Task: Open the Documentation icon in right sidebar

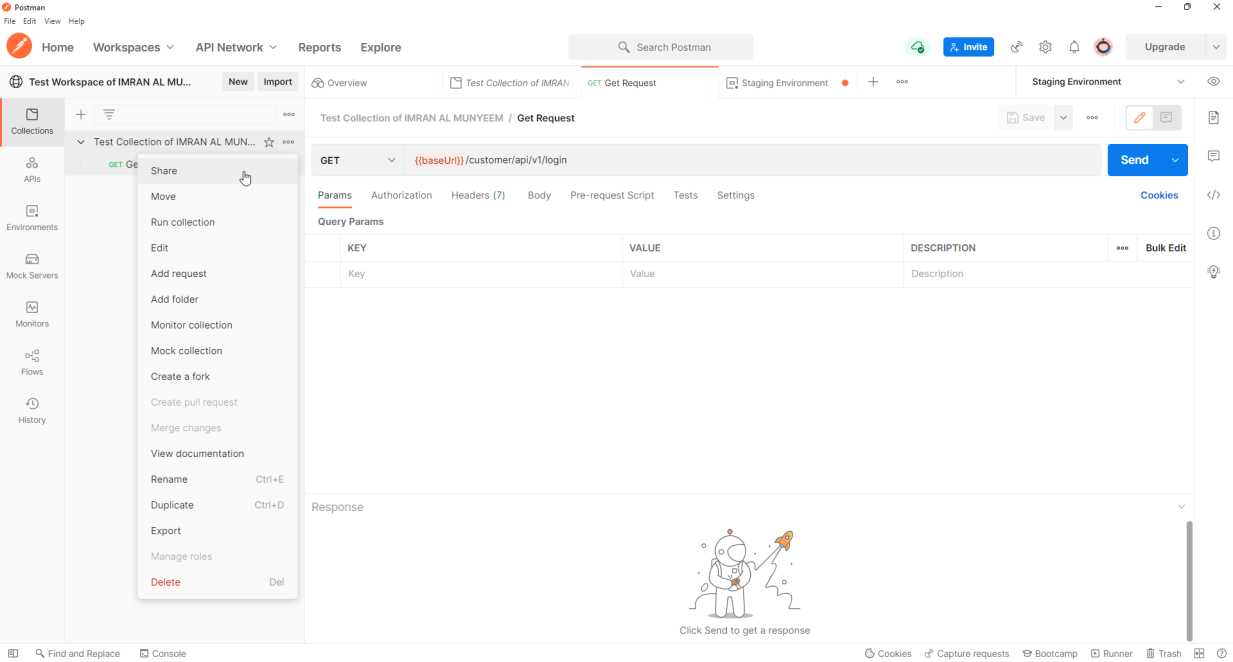Action: point(1214,118)
